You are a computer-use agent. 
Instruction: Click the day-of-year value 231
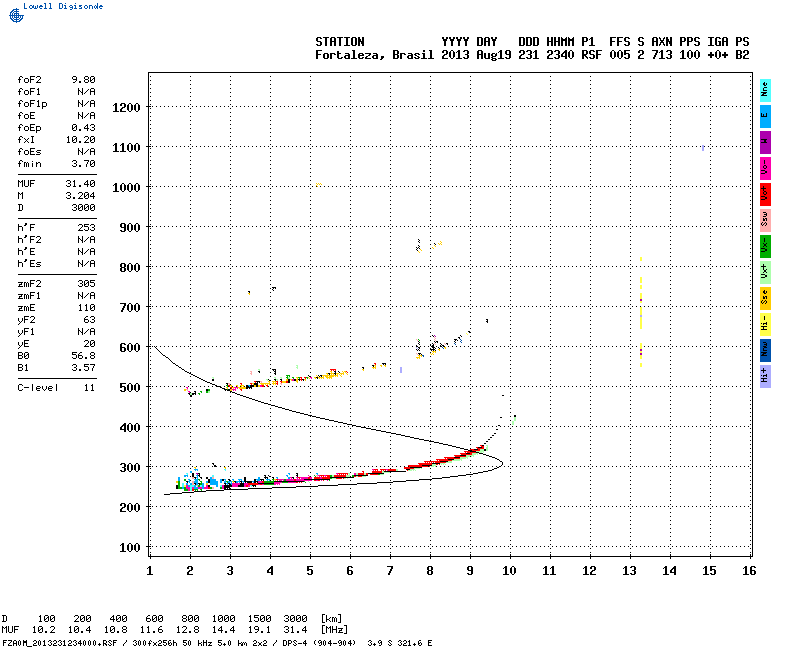[x=529, y=55]
